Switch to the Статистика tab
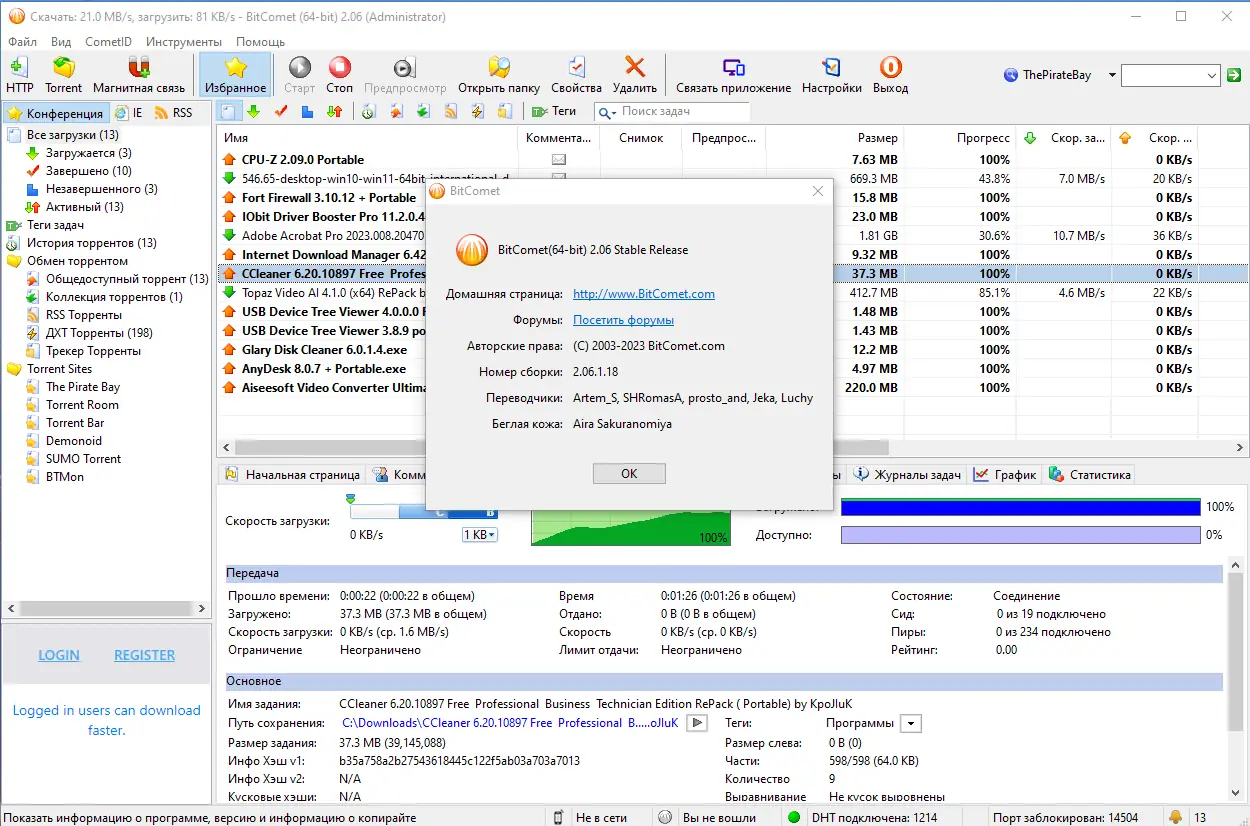The image size is (1250, 826). pyautogui.click(x=1091, y=475)
